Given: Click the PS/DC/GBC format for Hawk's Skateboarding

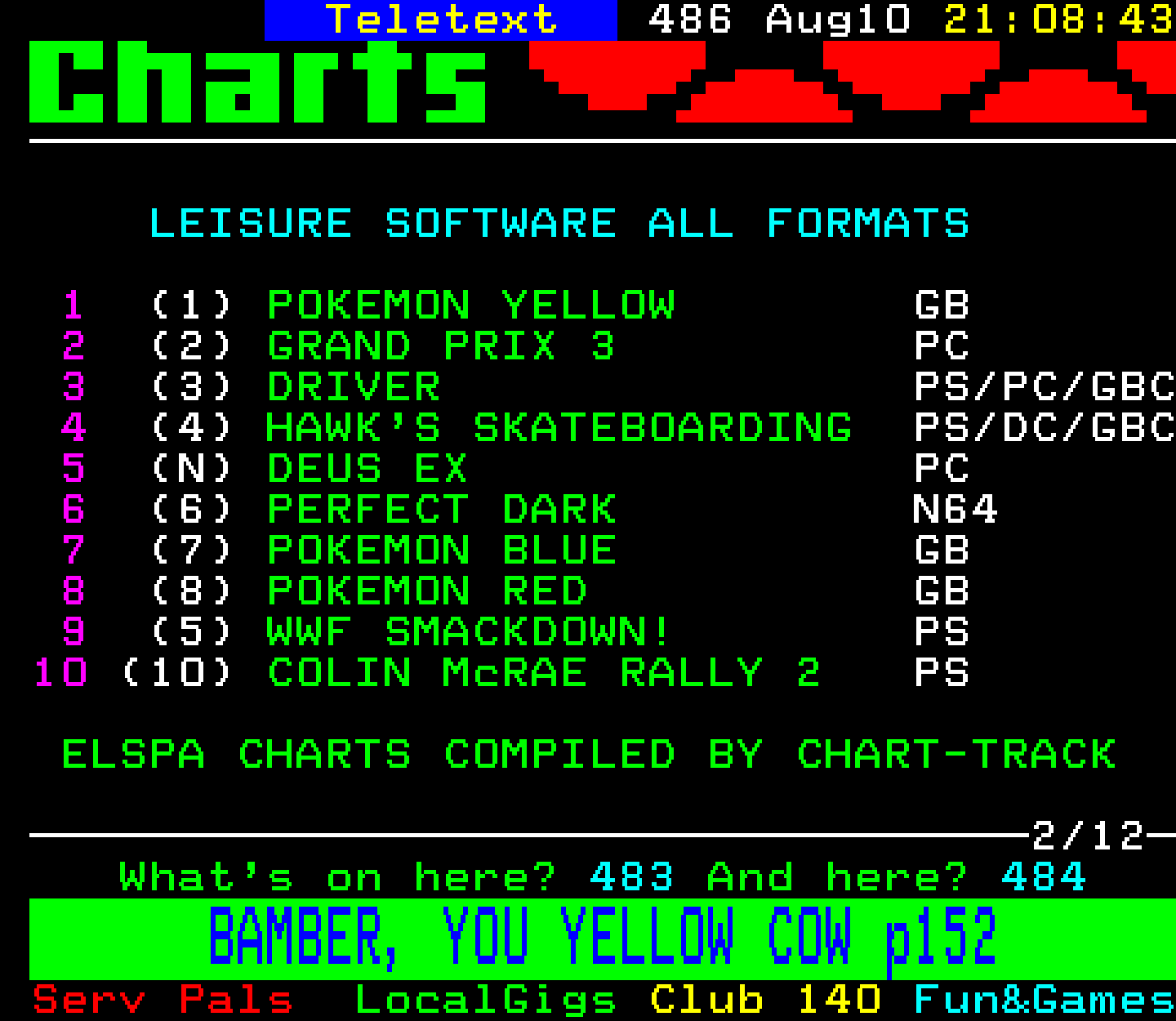Looking at the screenshot, I should tap(1045, 428).
